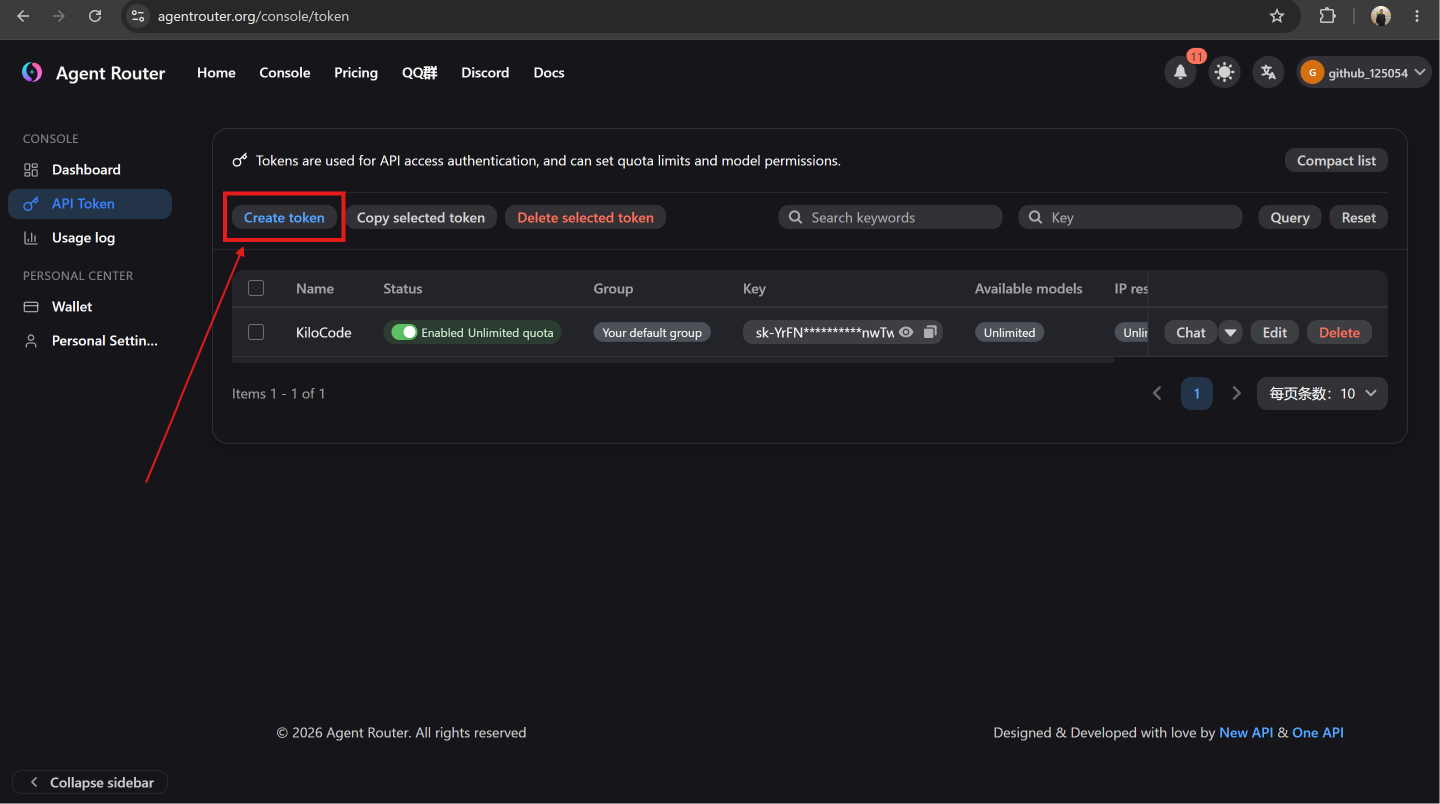Reload the page
The image size is (1440, 804).
(x=95, y=16)
